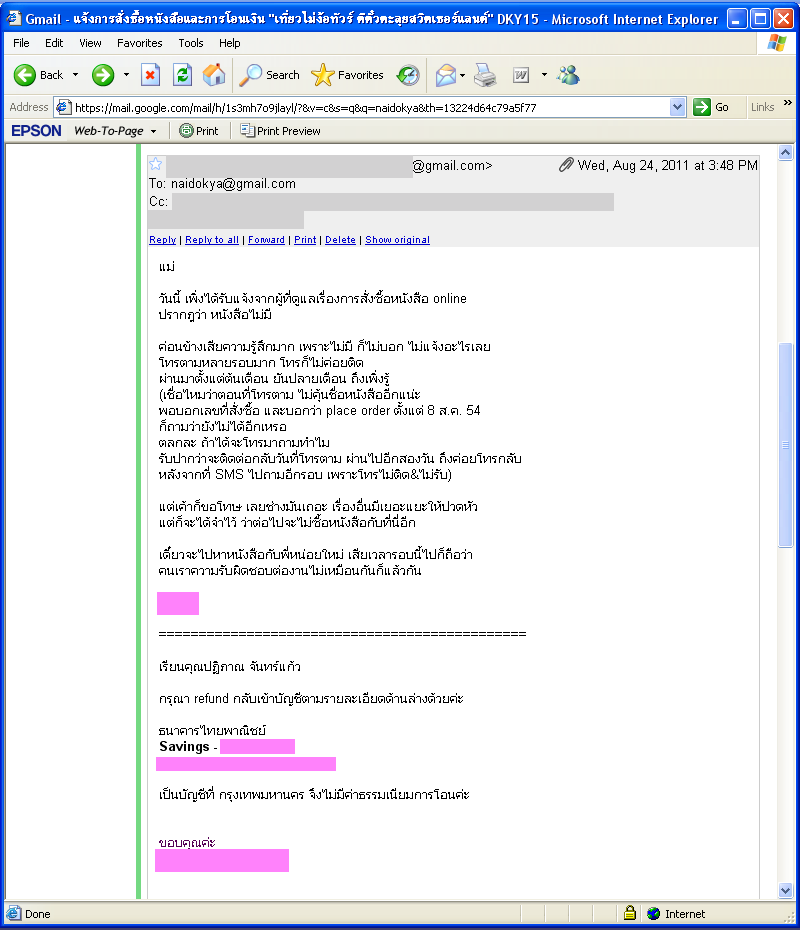This screenshot has width=800, height=930.
Task: Star this email message
Action: (156, 164)
